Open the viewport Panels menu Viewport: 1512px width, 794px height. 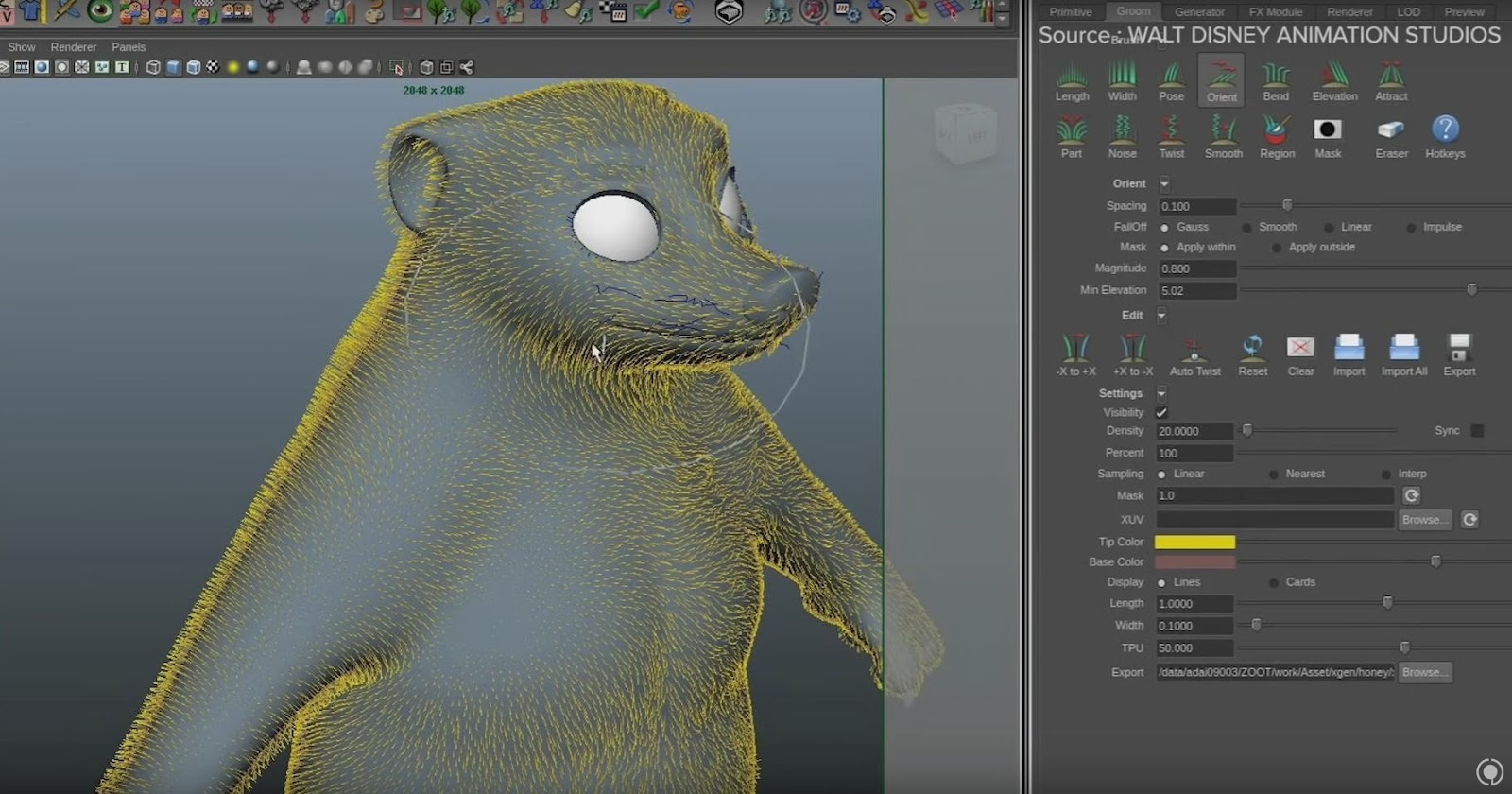[x=129, y=47]
